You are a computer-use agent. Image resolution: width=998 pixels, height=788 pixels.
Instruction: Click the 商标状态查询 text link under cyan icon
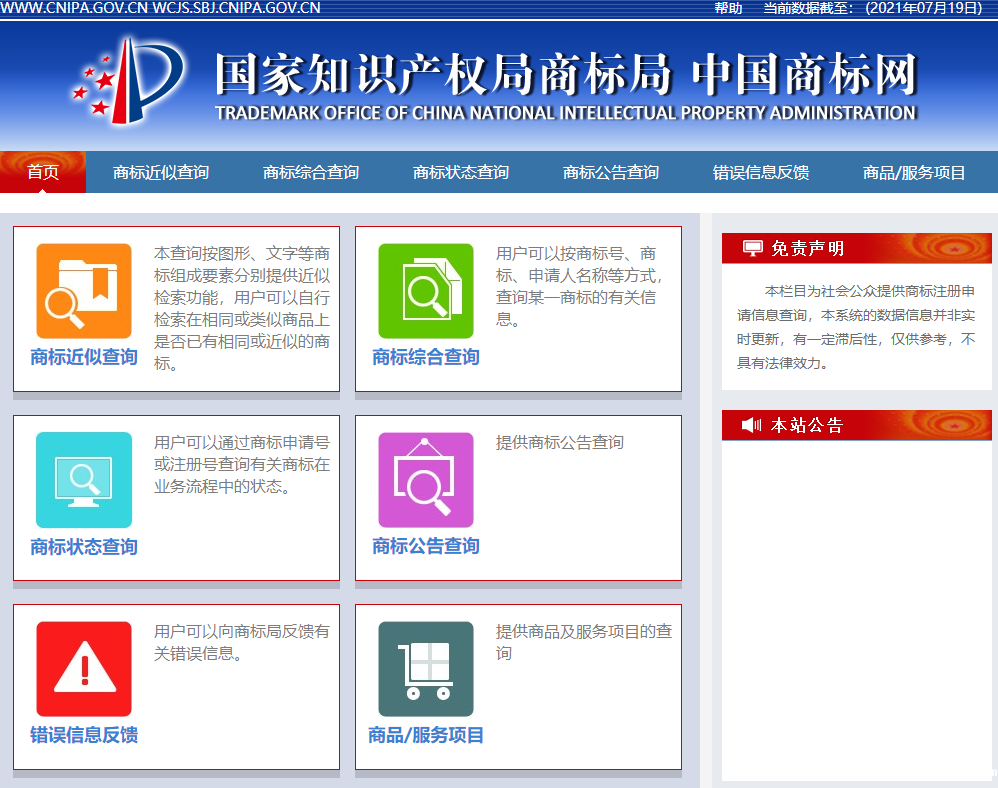pyautogui.click(x=84, y=547)
